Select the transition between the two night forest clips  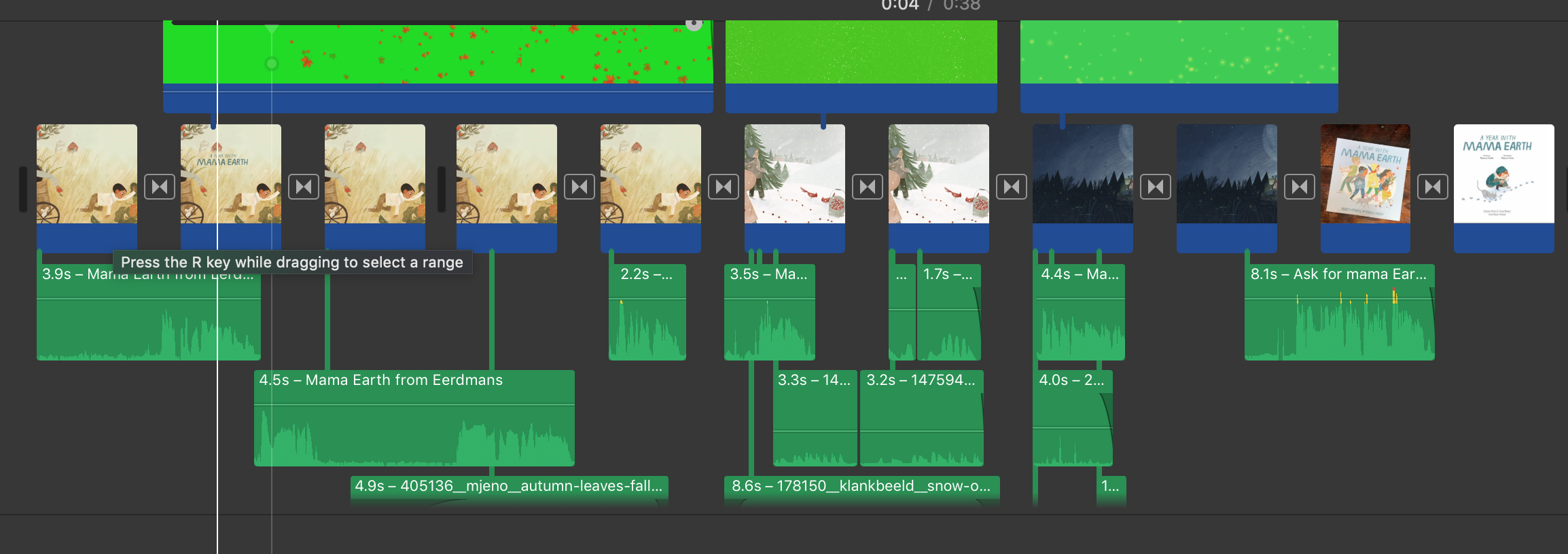click(1156, 187)
